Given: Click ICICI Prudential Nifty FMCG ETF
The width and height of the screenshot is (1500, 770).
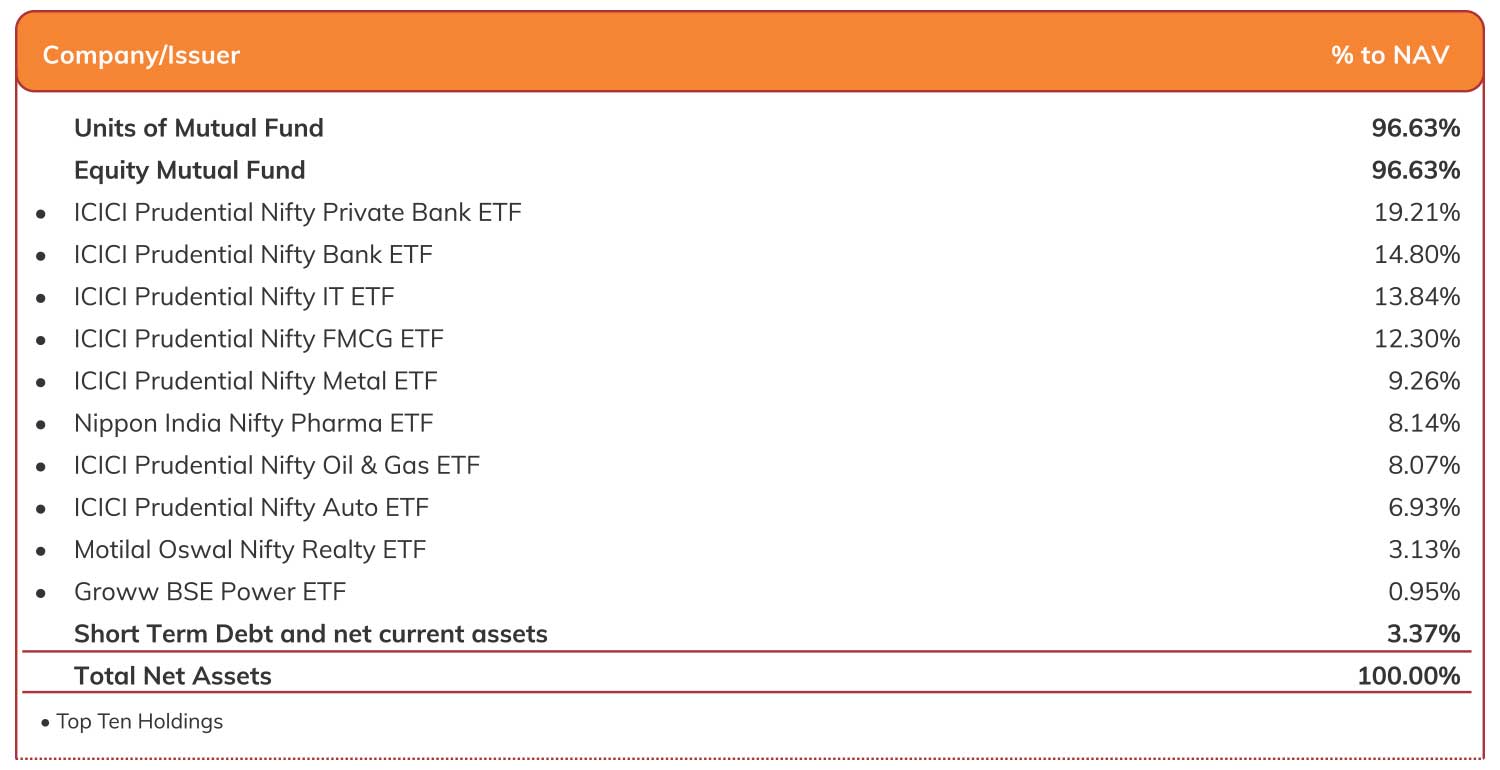Looking at the screenshot, I should click(258, 339).
